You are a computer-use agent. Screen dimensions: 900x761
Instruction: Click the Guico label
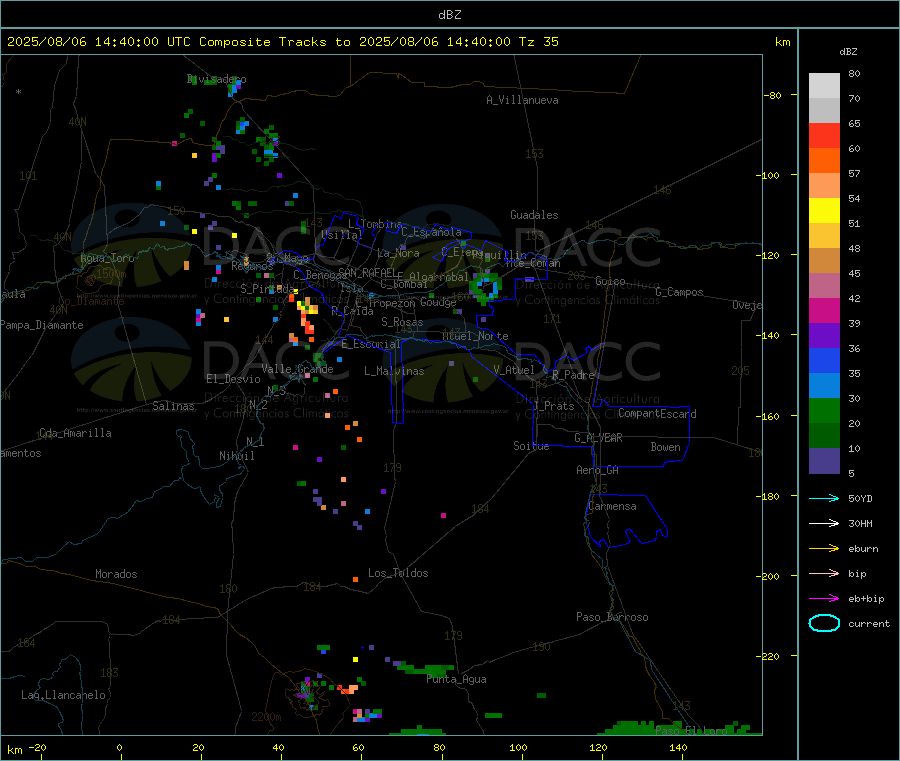coord(610,281)
